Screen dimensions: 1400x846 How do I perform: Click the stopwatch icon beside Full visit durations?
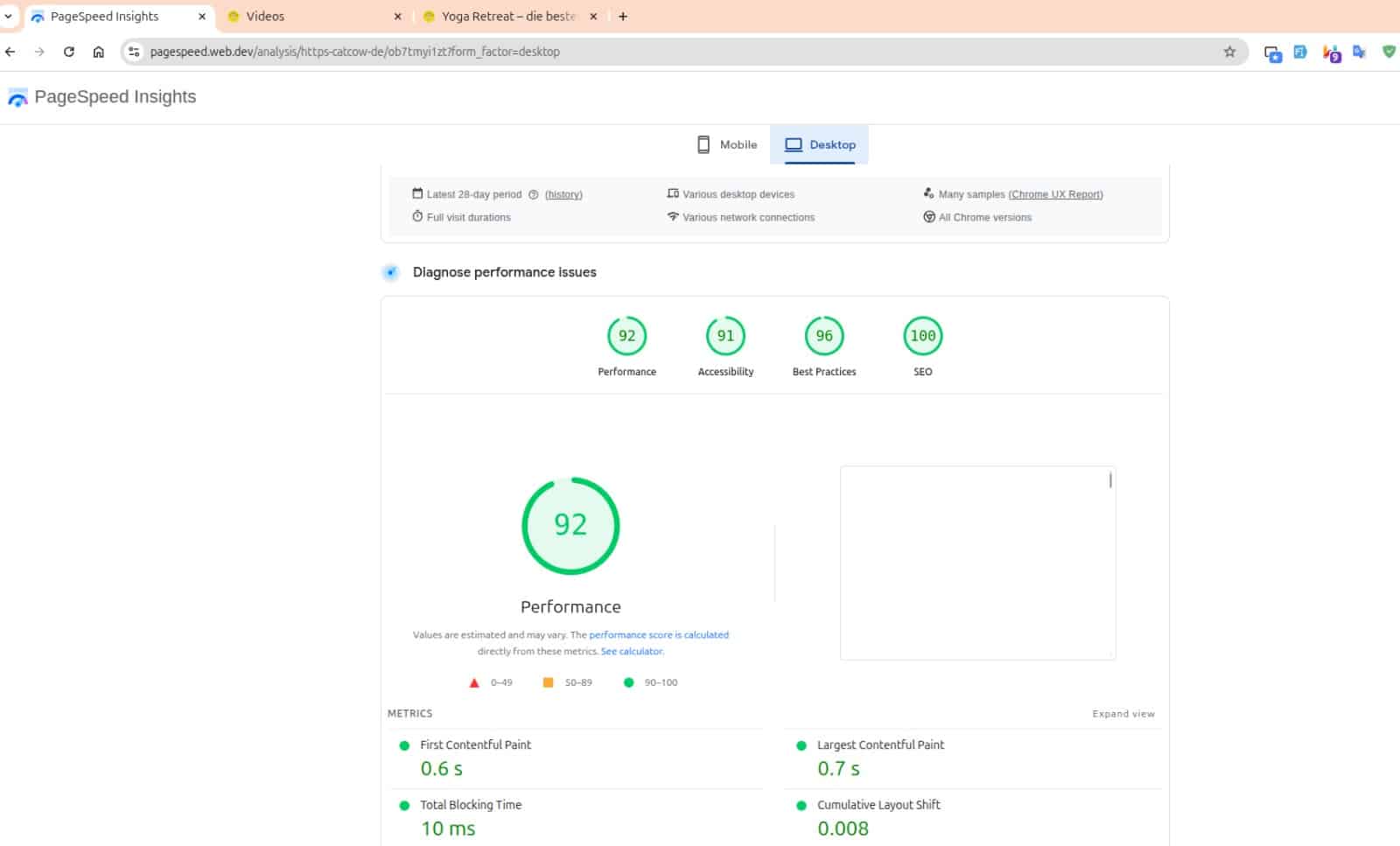417,216
